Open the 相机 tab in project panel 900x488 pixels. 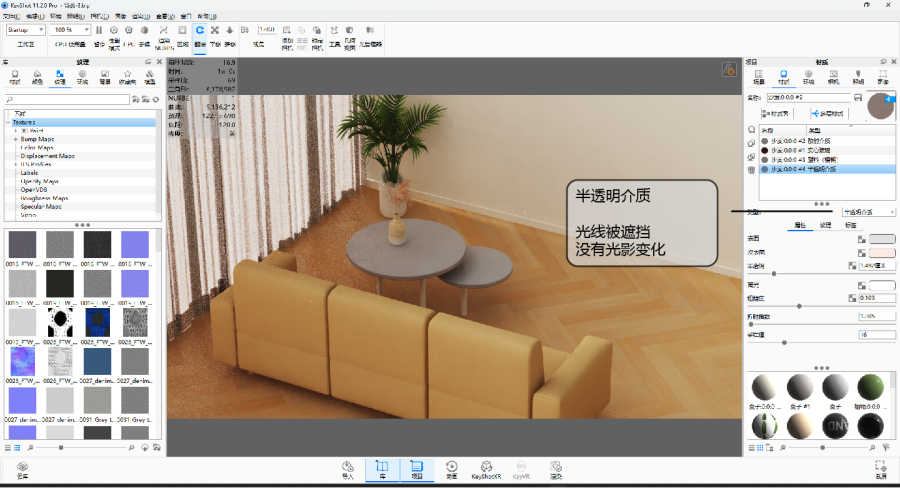click(832, 77)
